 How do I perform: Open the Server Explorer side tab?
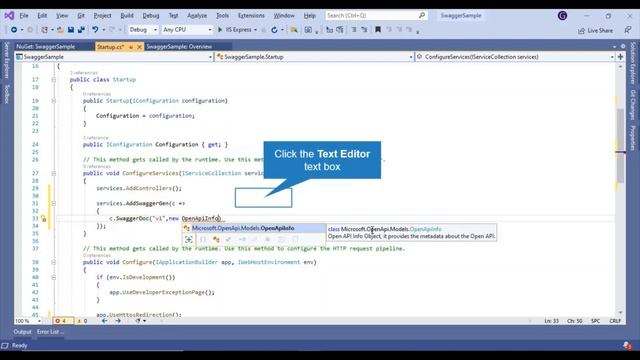pos(7,60)
